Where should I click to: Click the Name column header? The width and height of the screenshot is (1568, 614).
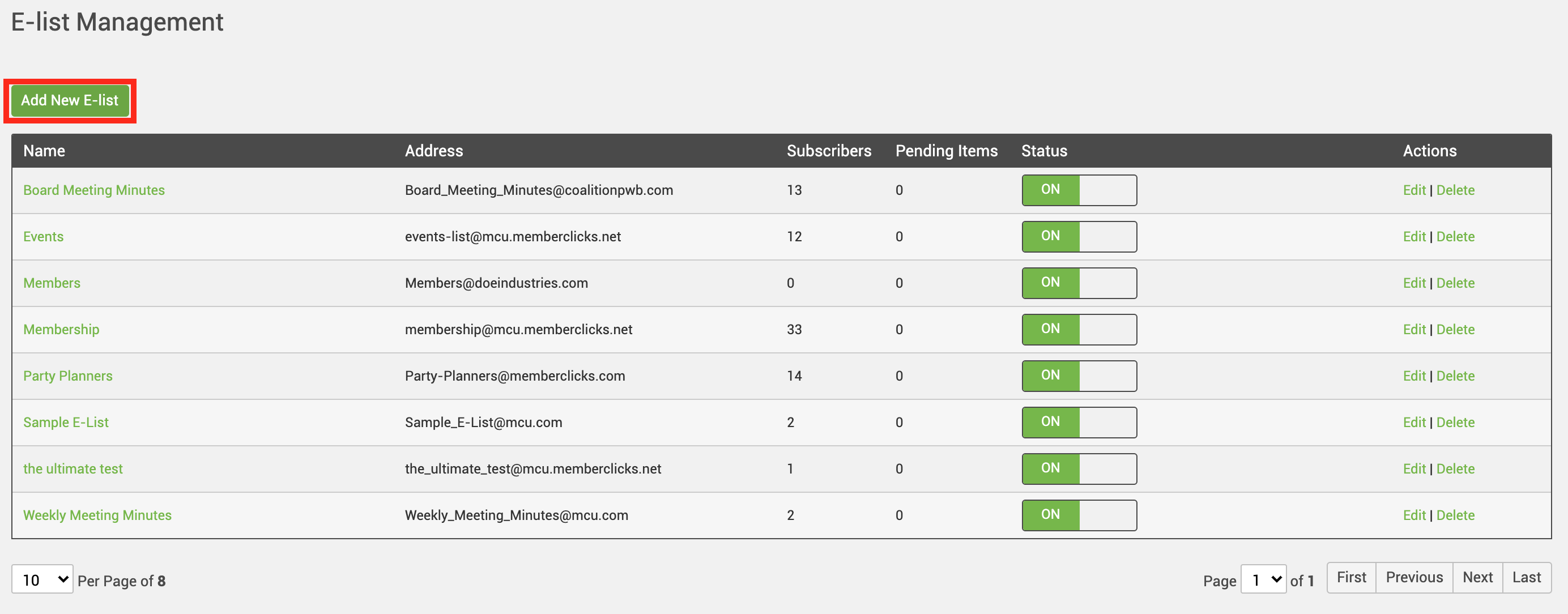(44, 151)
